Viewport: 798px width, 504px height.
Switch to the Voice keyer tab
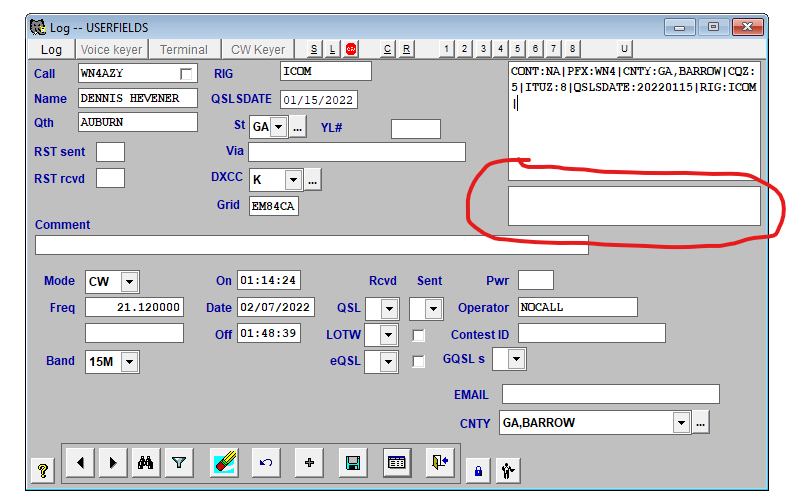point(112,49)
